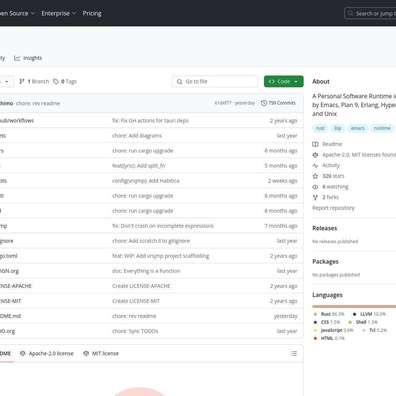This screenshot has width=396, height=396.
Task: Click the Readme link in About
Action: [332, 144]
